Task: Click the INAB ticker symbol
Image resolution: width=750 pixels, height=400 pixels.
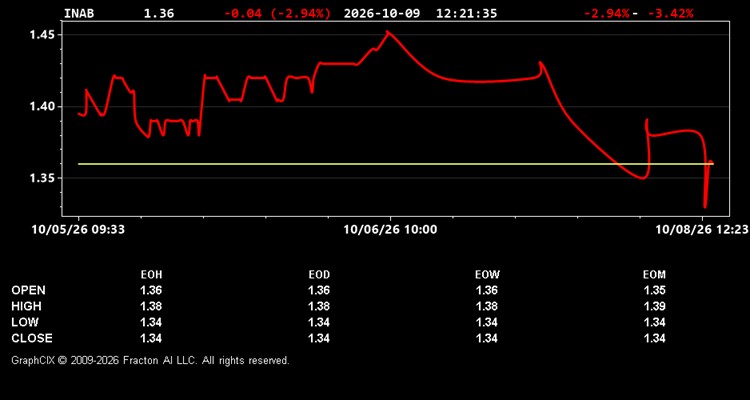Action: point(79,13)
